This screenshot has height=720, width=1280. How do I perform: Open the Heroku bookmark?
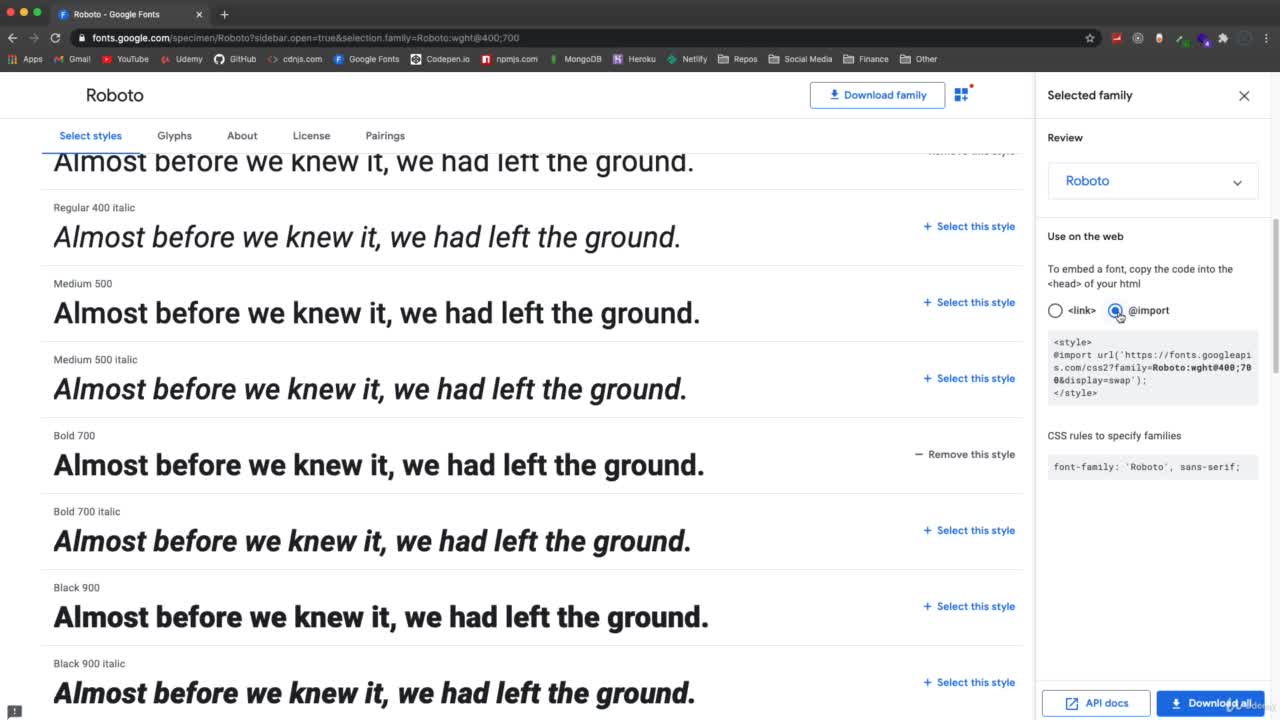tap(634, 59)
